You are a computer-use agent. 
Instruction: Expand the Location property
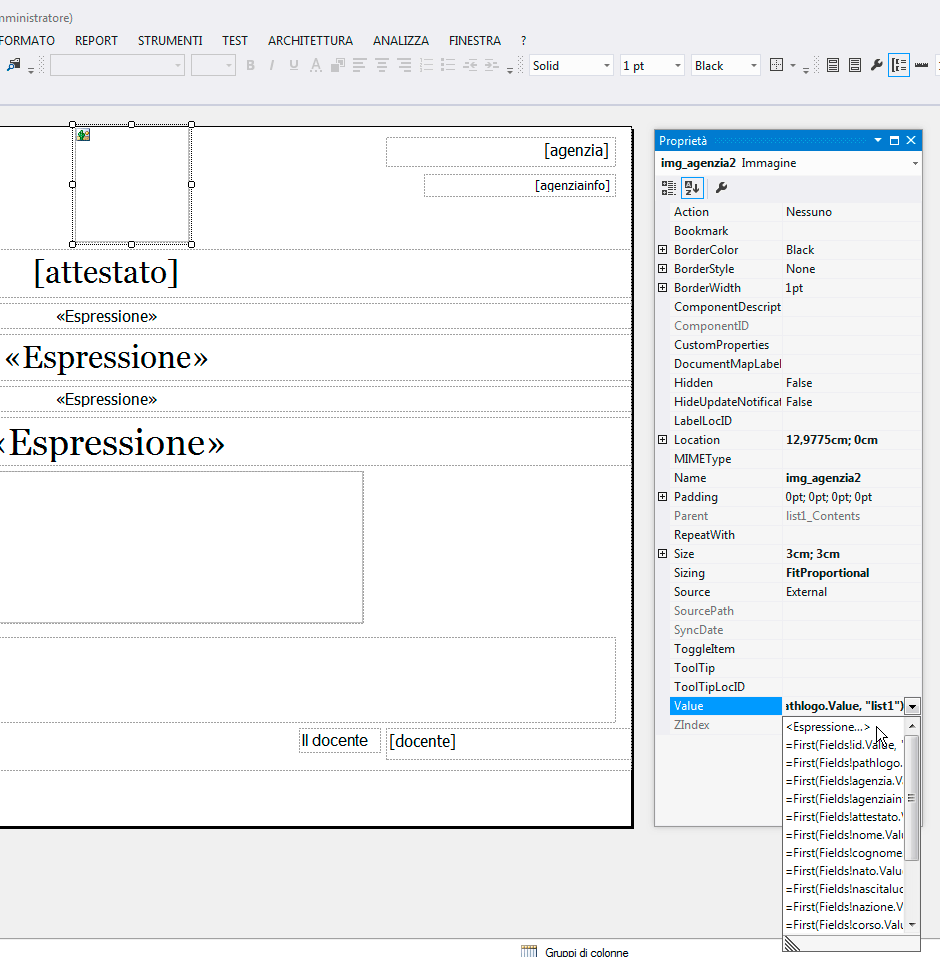tap(662, 440)
